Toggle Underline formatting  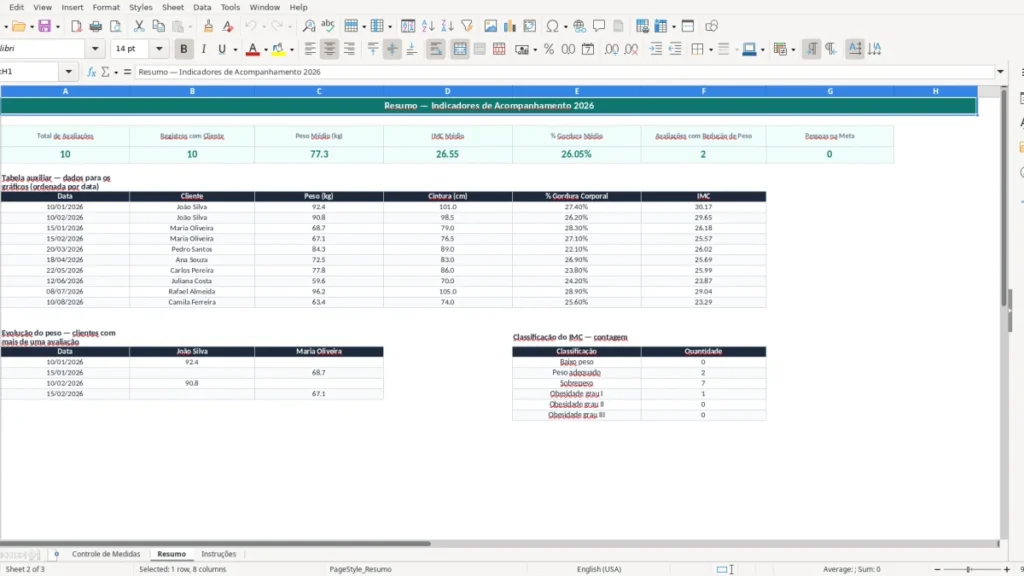[x=222, y=49]
